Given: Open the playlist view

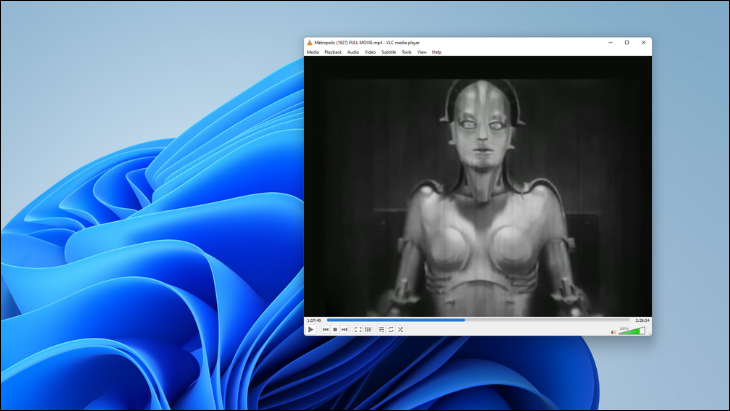Looking at the screenshot, I should click(x=381, y=330).
